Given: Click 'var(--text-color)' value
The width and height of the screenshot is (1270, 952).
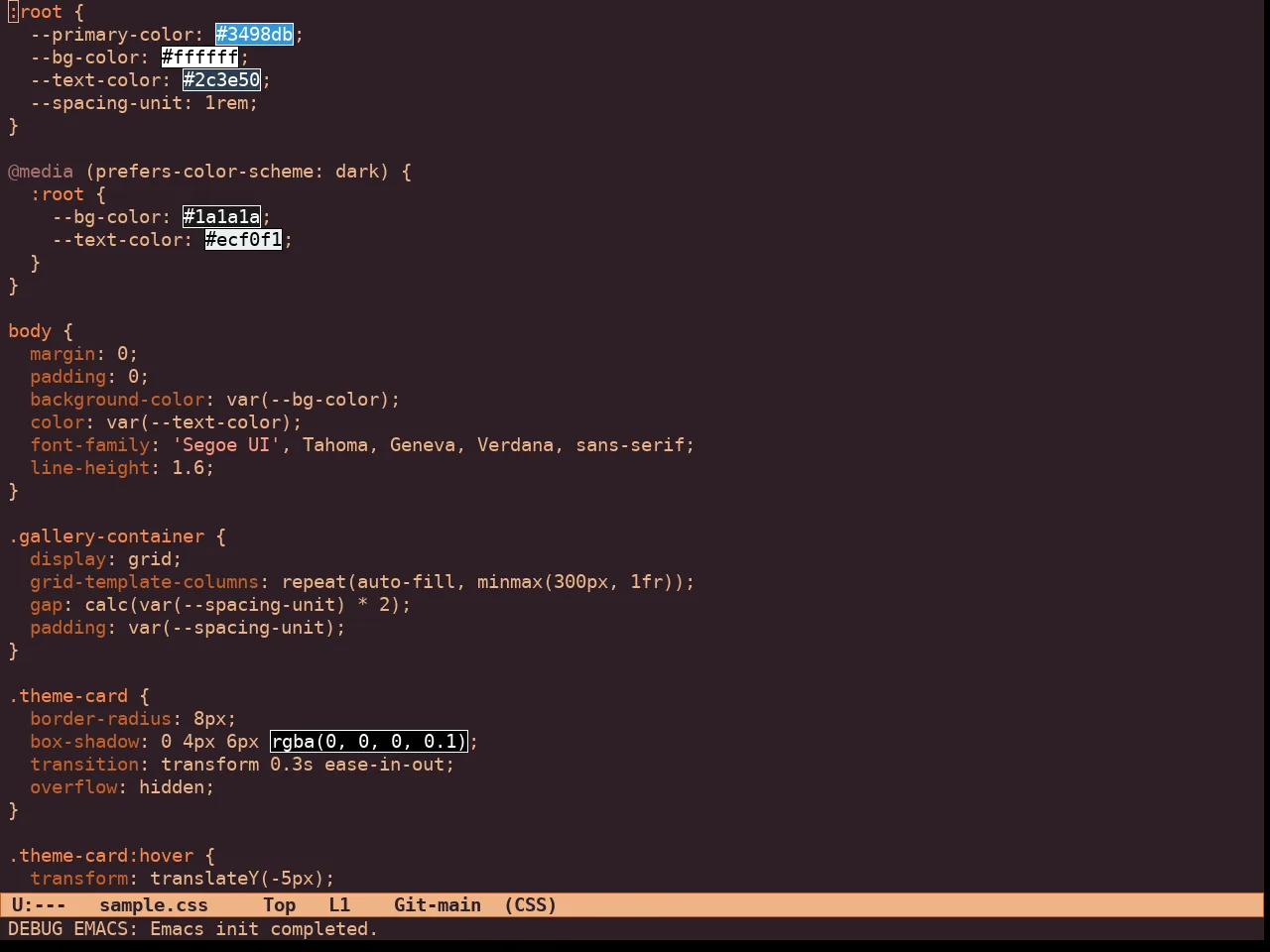Looking at the screenshot, I should [x=199, y=421].
